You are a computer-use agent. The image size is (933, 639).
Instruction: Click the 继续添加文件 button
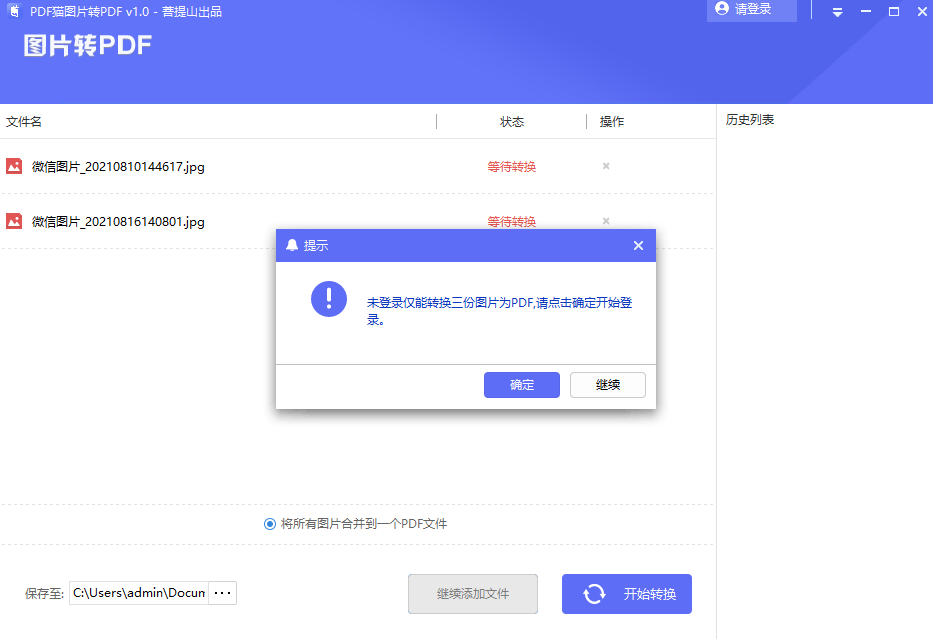pos(473,594)
